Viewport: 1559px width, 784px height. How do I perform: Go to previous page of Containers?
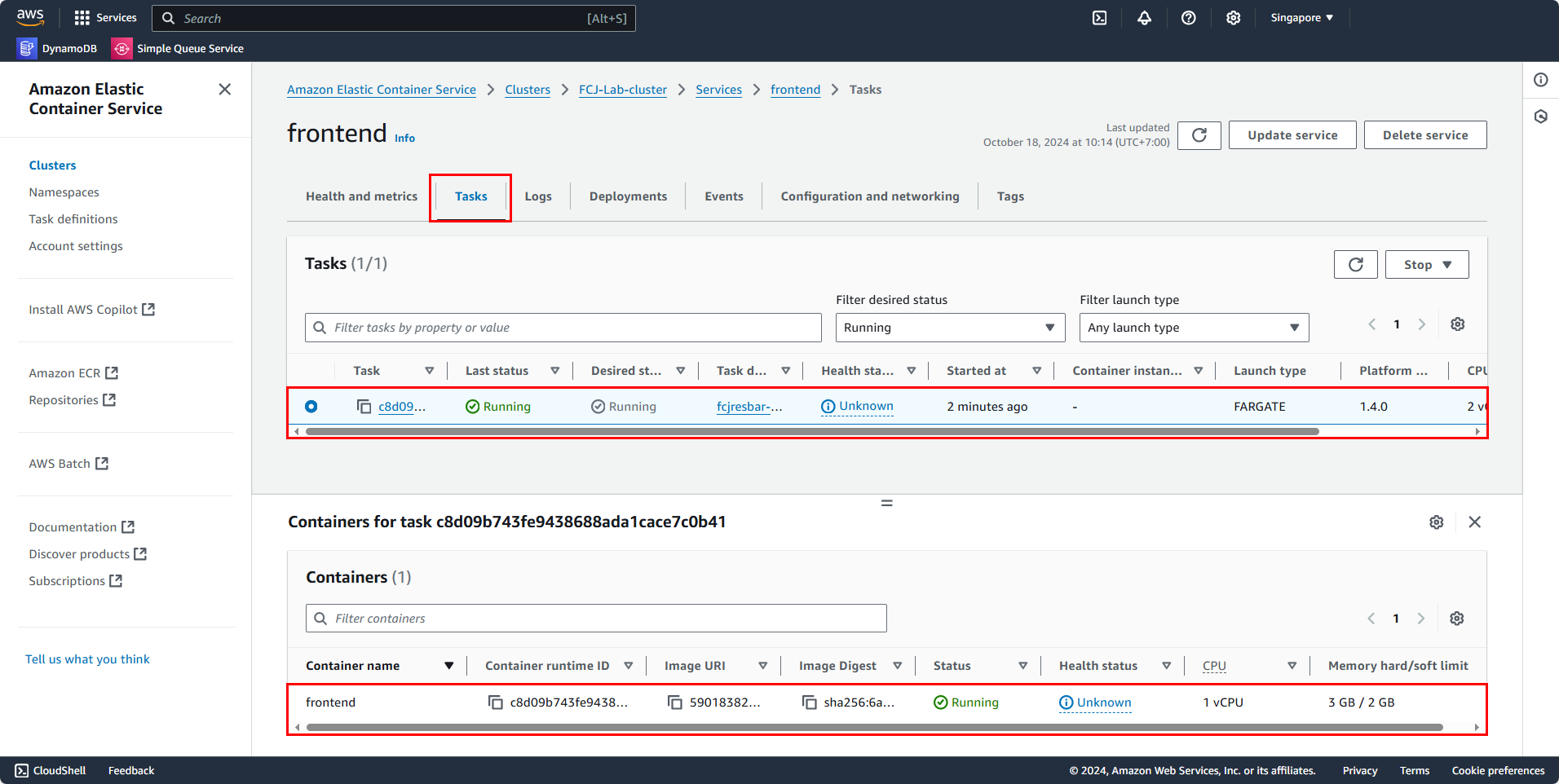point(1371,619)
